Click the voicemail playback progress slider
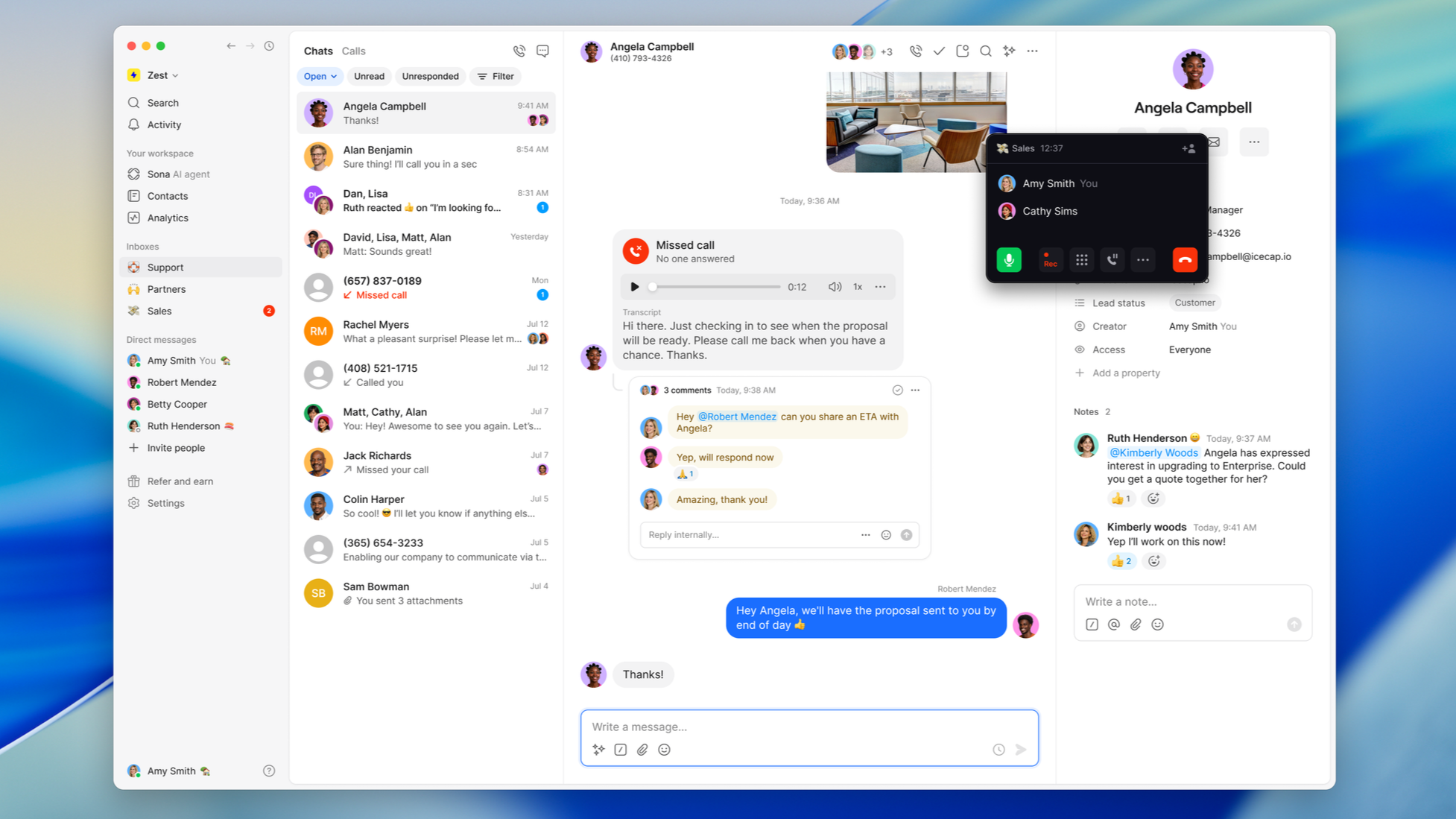This screenshot has width=1456, height=819. 715,287
